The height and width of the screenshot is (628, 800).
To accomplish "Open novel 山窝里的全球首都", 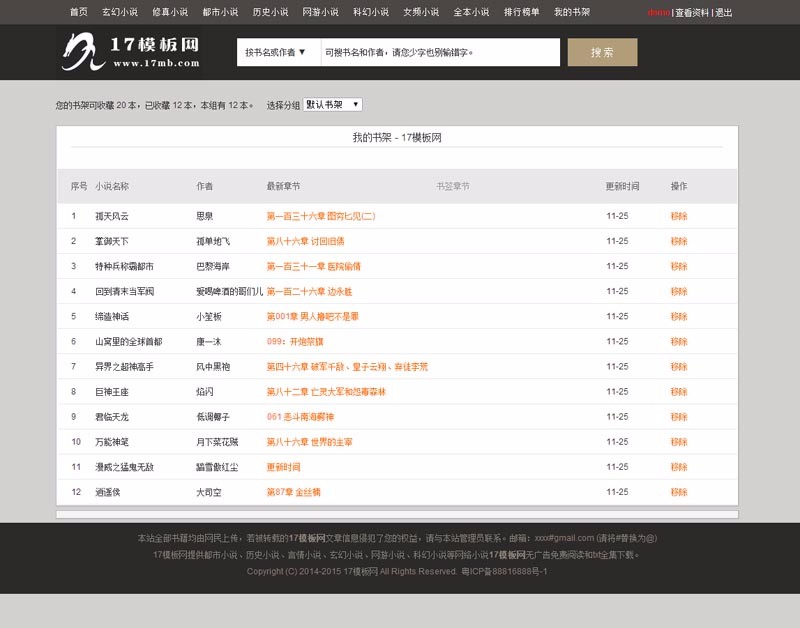I will point(129,341).
